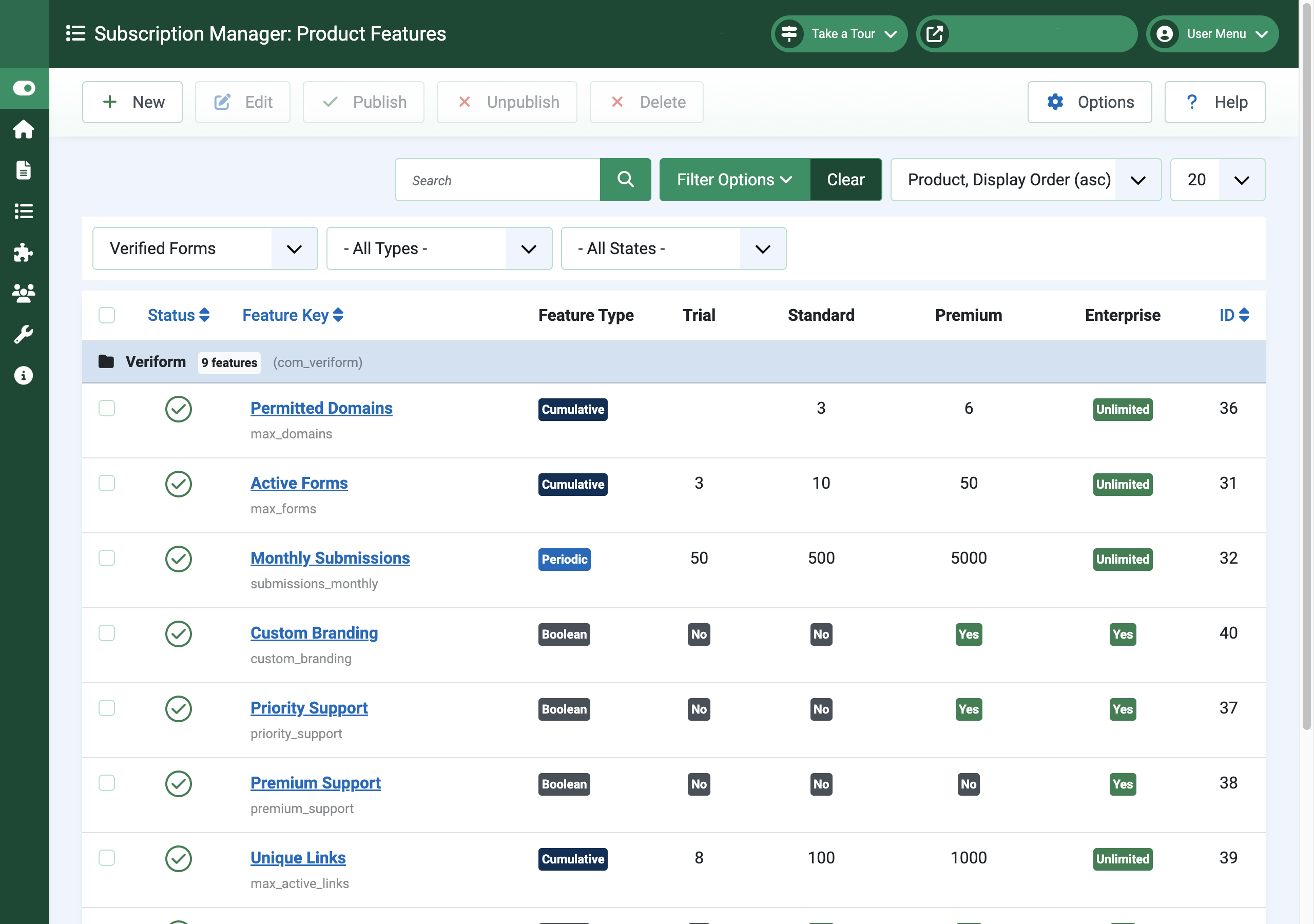
Task: Expand the Take a Tour menu
Action: pos(839,34)
